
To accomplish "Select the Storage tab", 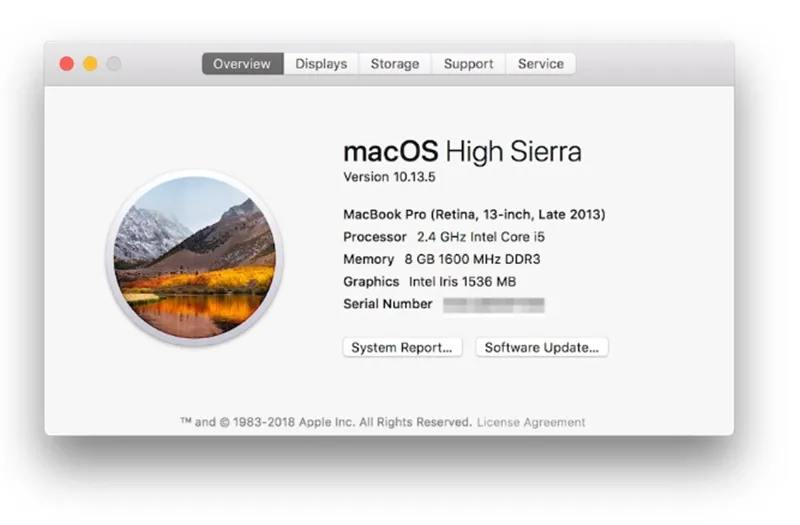I will 394,64.
